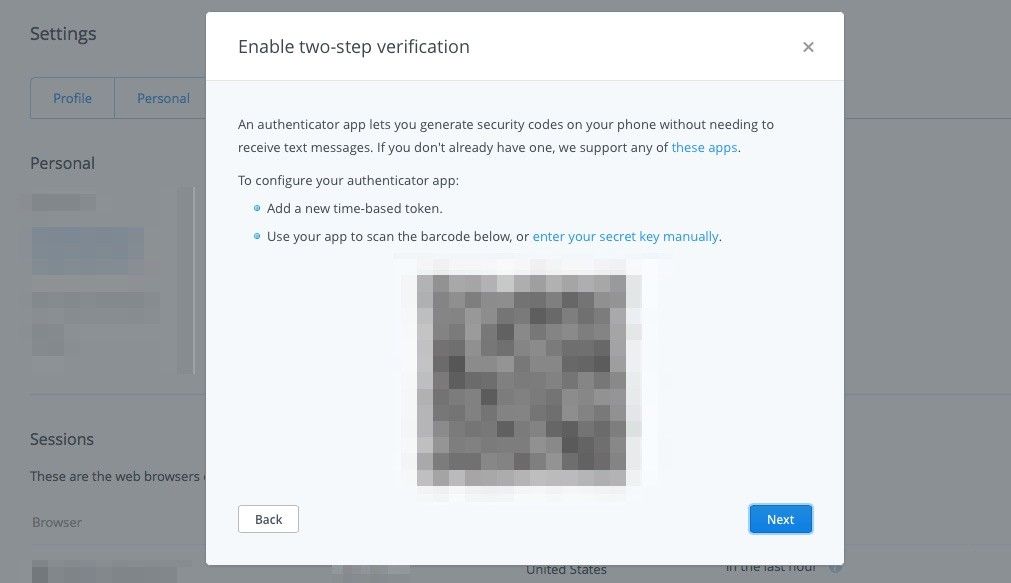Select the Personal settings tab

click(x=163, y=98)
